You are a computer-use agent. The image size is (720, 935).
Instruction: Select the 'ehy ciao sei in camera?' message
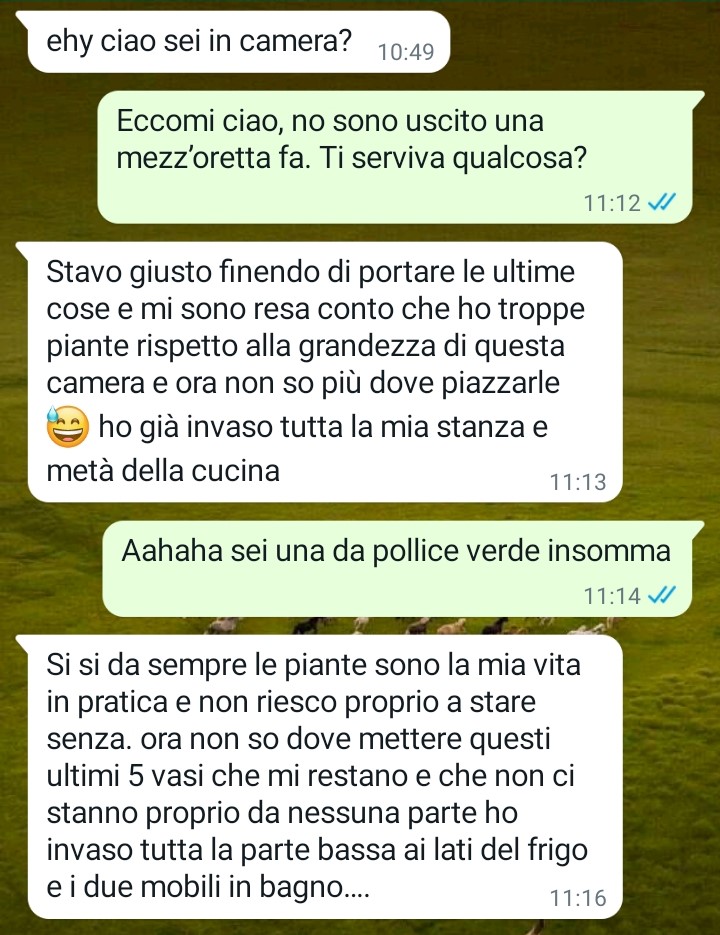point(239,42)
